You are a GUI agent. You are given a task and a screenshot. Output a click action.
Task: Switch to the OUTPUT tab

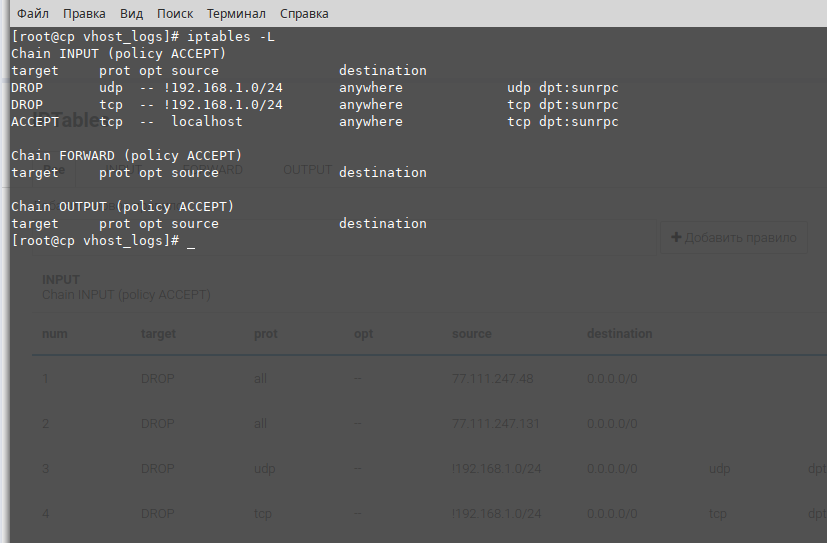pyautogui.click(x=307, y=170)
